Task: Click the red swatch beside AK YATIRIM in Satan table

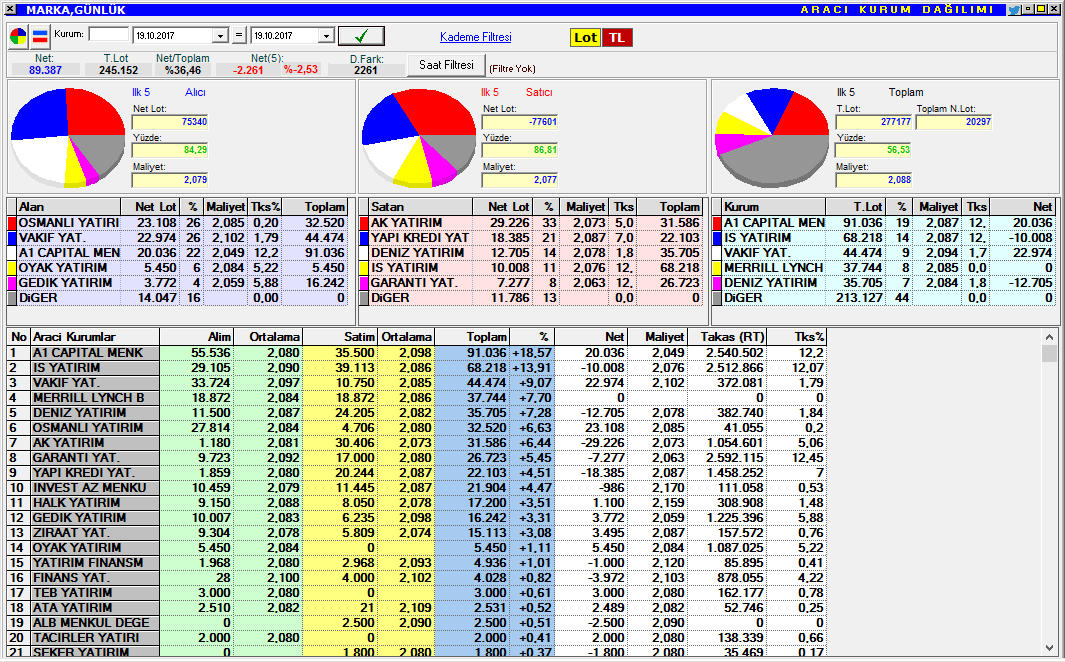Action: 364,223
